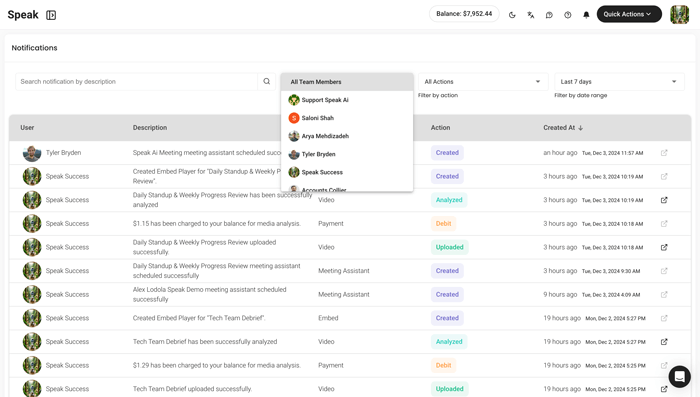Select Speak Success in member dropdown list

347,172
